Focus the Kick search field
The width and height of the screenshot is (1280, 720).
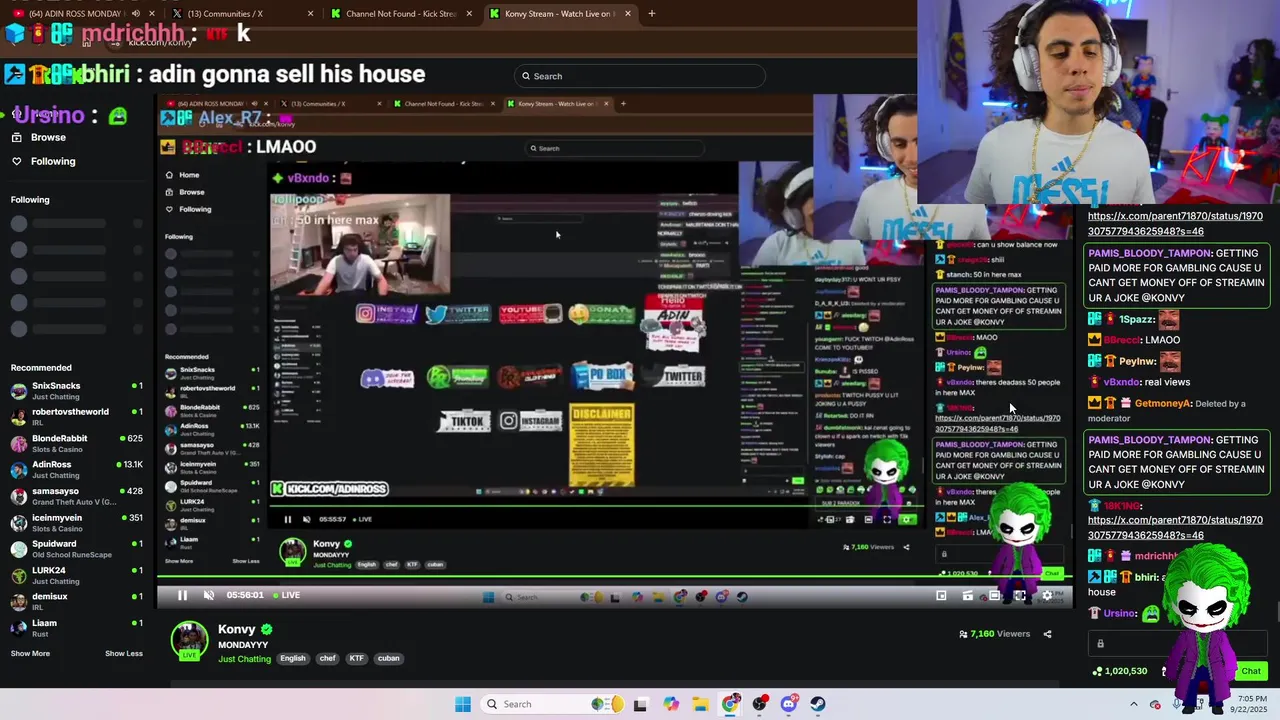pos(640,76)
